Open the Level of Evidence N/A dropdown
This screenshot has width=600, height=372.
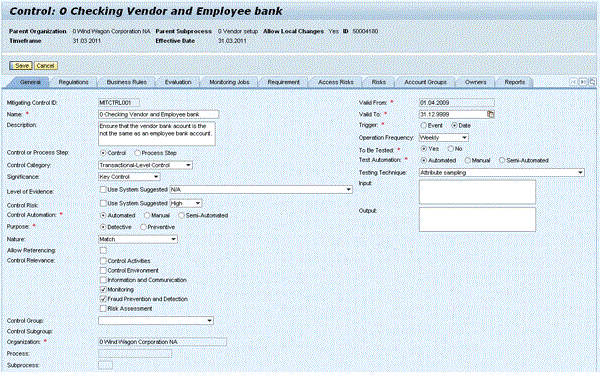261,189
